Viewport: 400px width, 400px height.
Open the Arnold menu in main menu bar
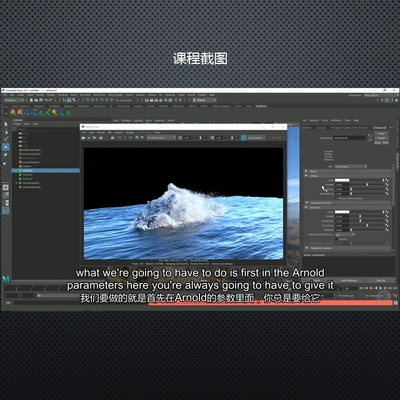pos(191,95)
